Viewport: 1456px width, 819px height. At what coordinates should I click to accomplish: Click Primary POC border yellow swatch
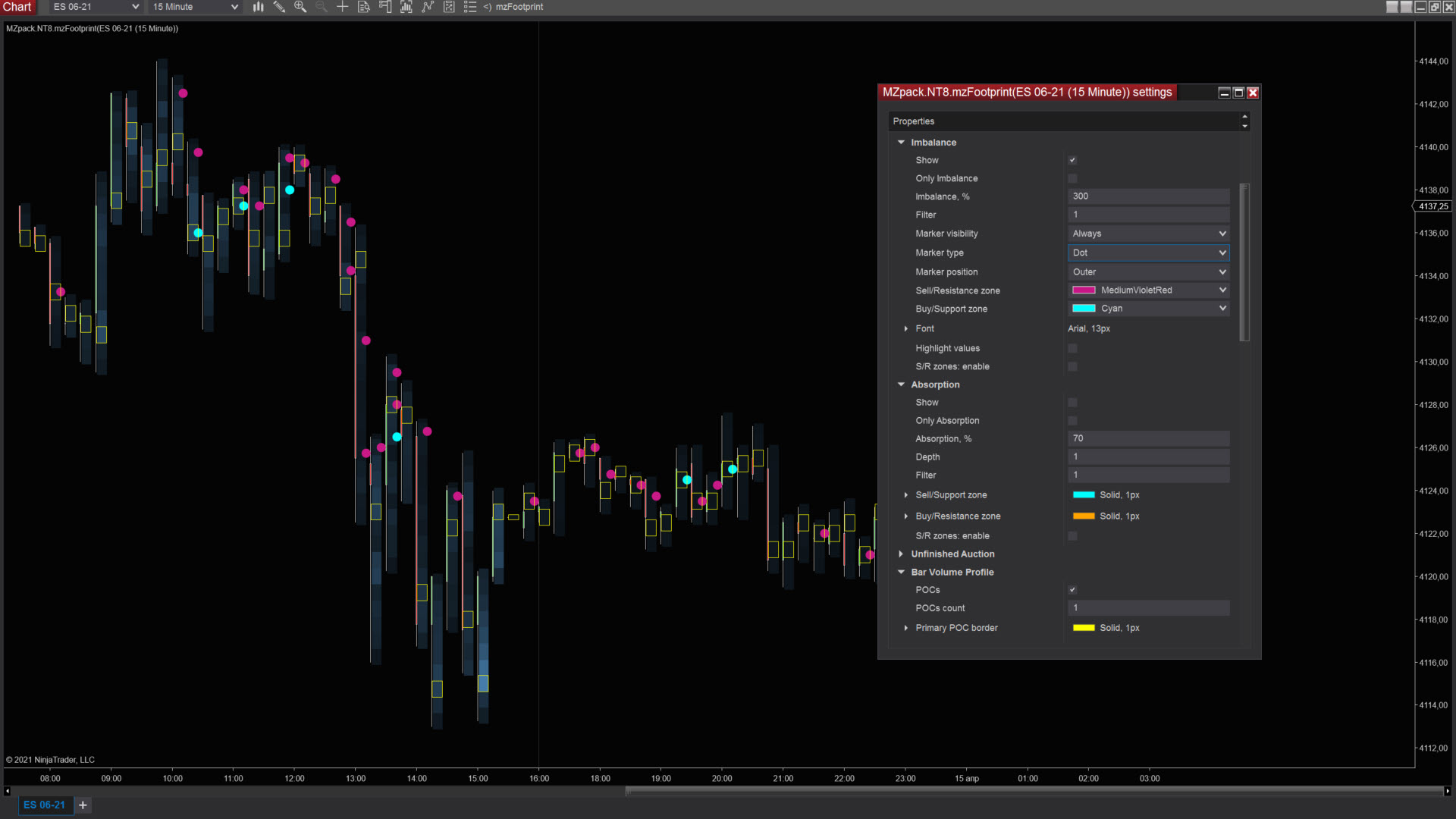(1084, 627)
